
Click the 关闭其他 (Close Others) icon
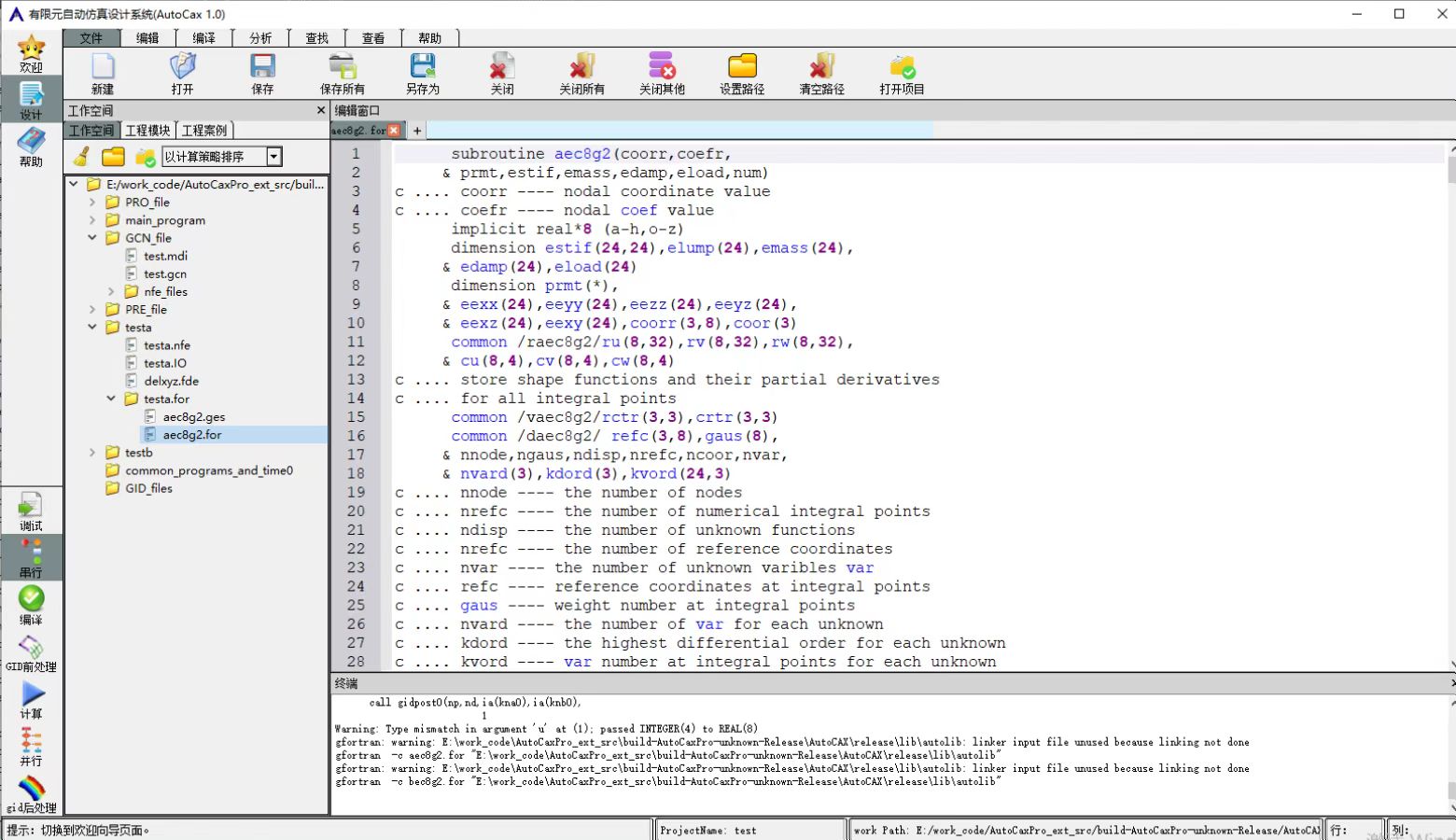(662, 67)
